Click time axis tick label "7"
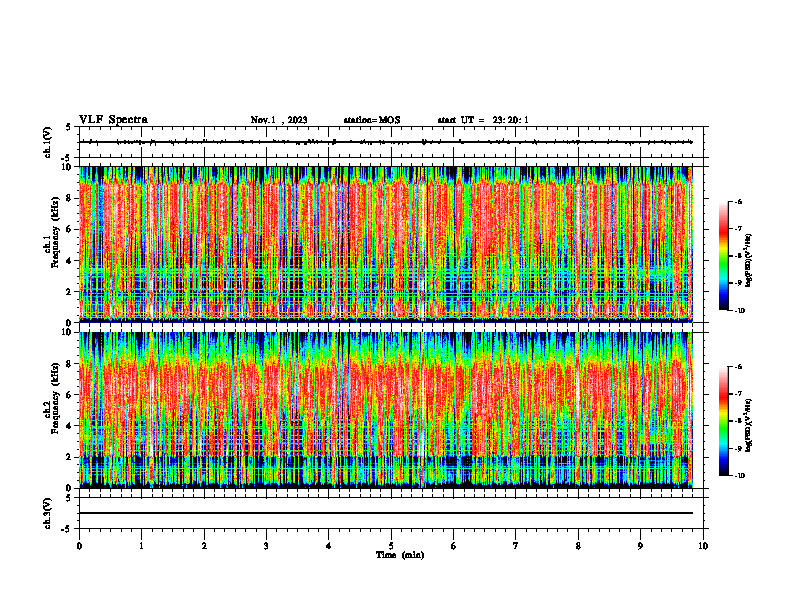The height and width of the screenshot is (612, 792). point(516,546)
